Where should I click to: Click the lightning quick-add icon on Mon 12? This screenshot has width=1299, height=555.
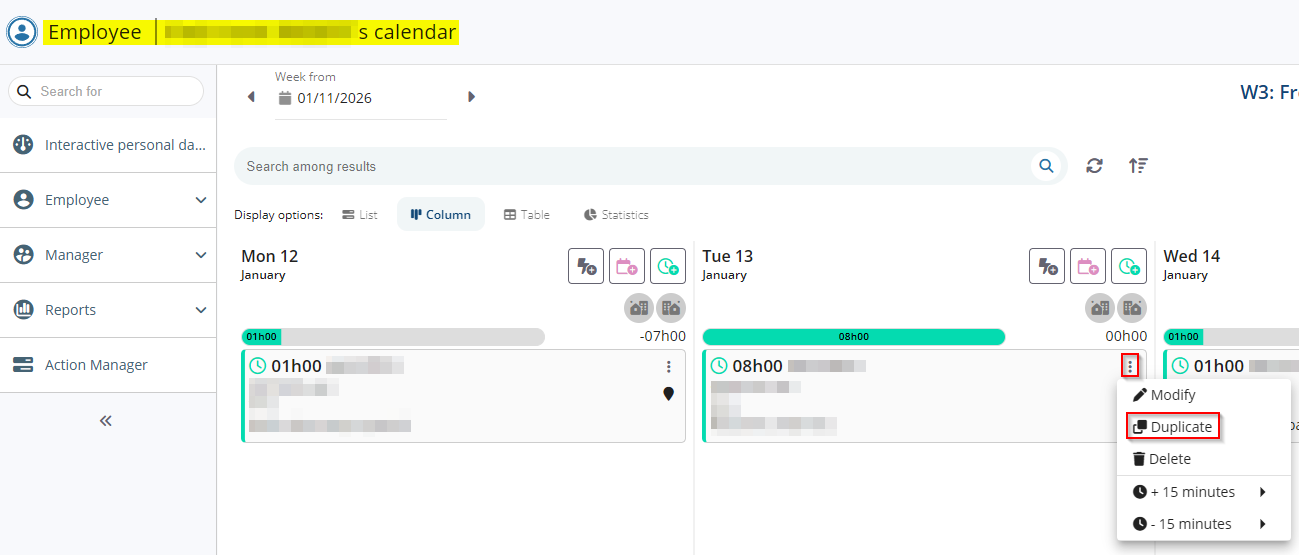586,266
